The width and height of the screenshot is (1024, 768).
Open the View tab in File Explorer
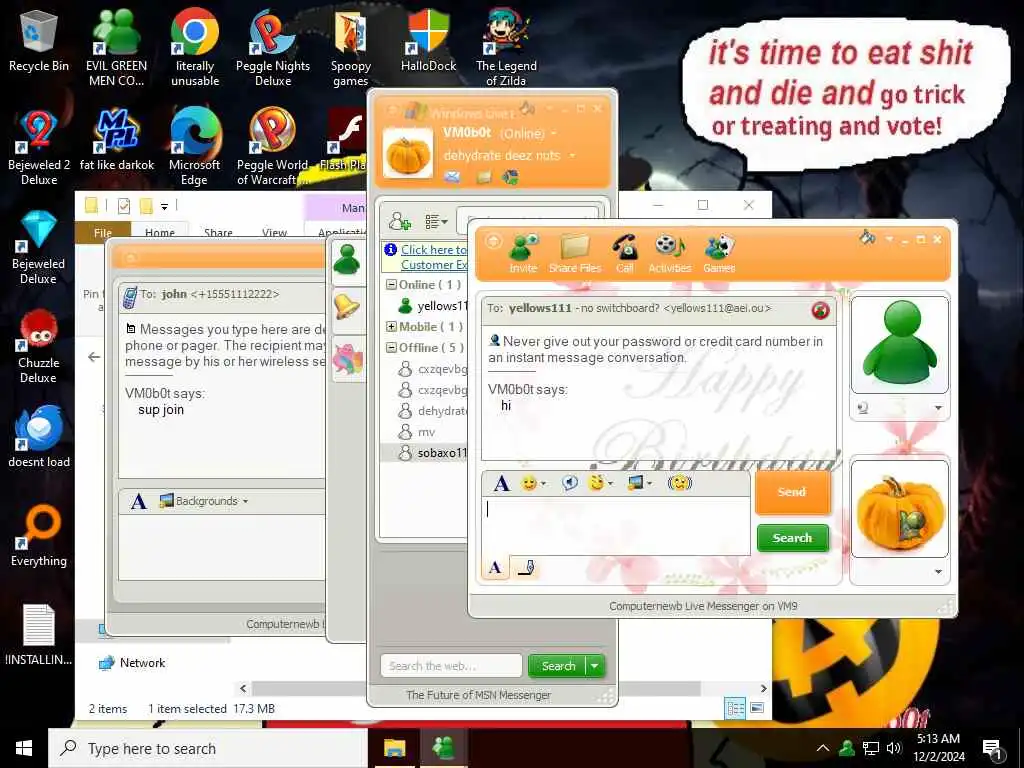tap(274, 232)
